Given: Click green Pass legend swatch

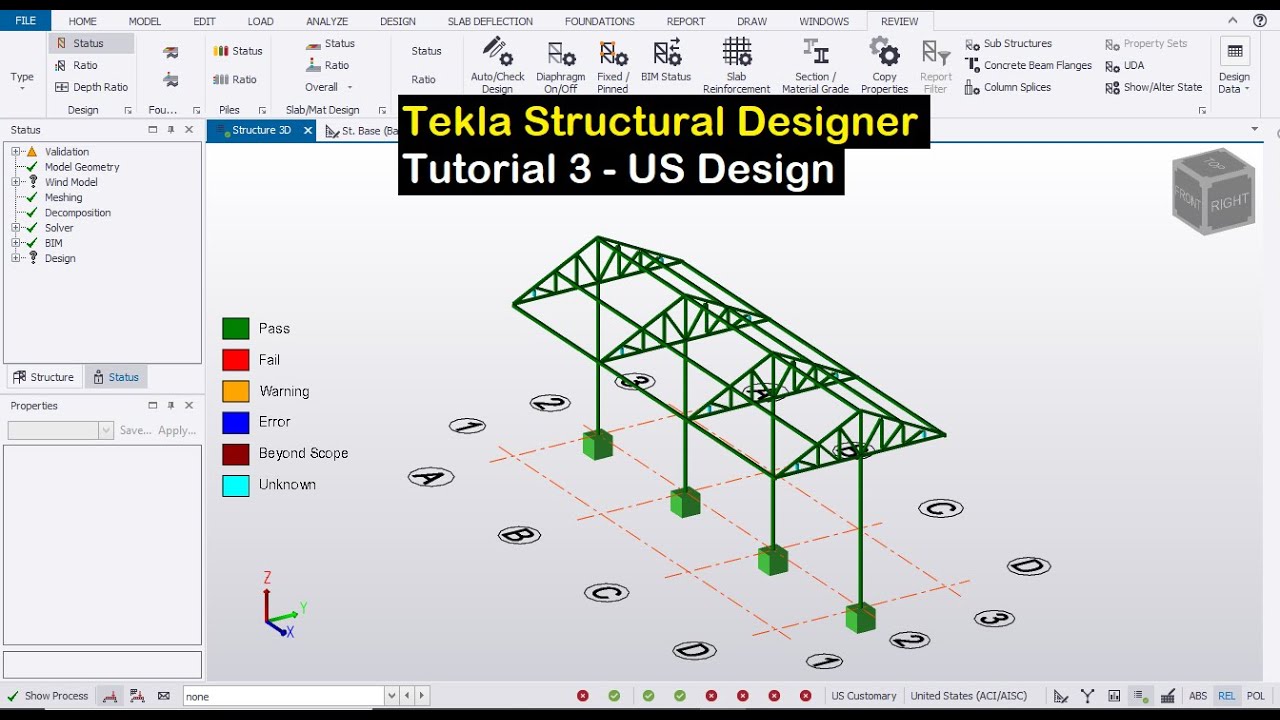Looking at the screenshot, I should (236, 328).
